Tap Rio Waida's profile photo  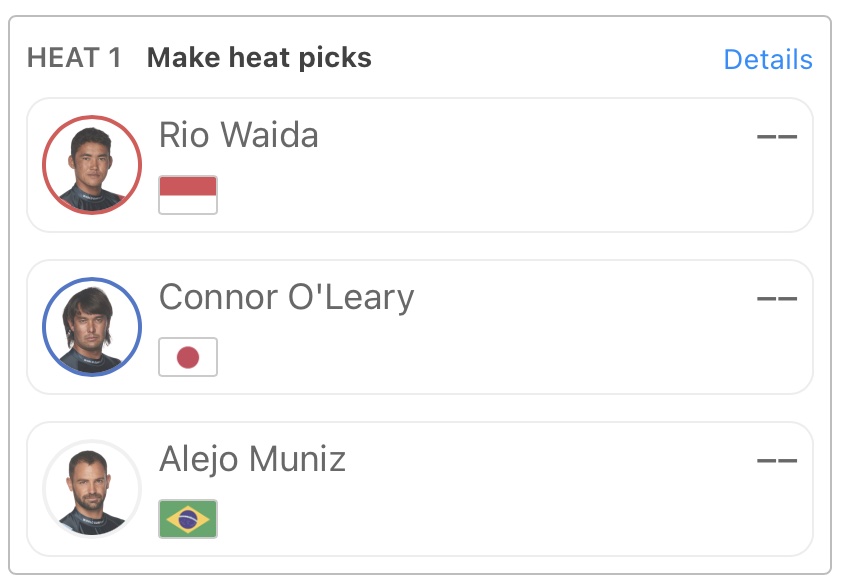click(92, 165)
